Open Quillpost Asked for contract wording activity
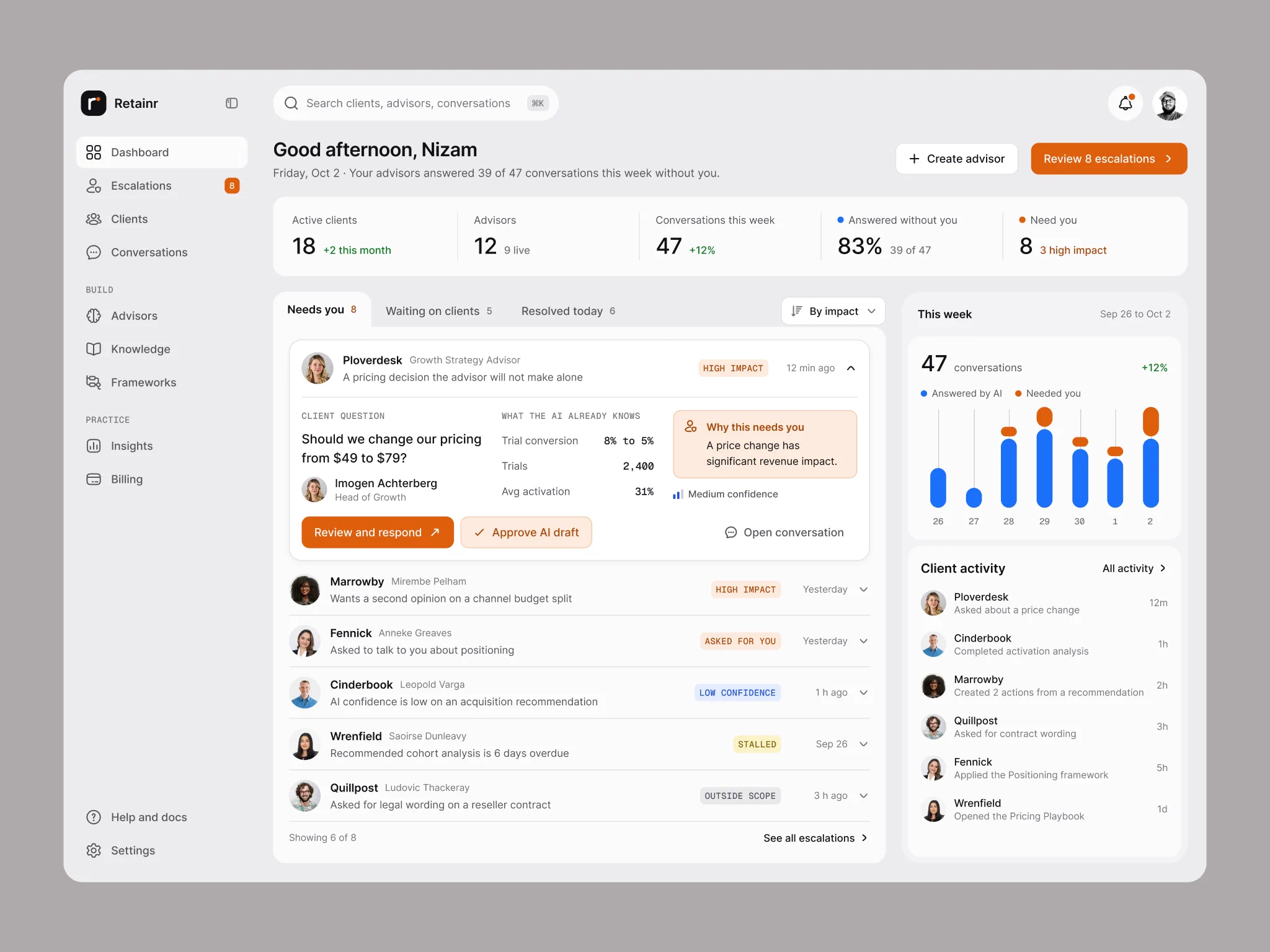1270x952 pixels. coord(1044,727)
